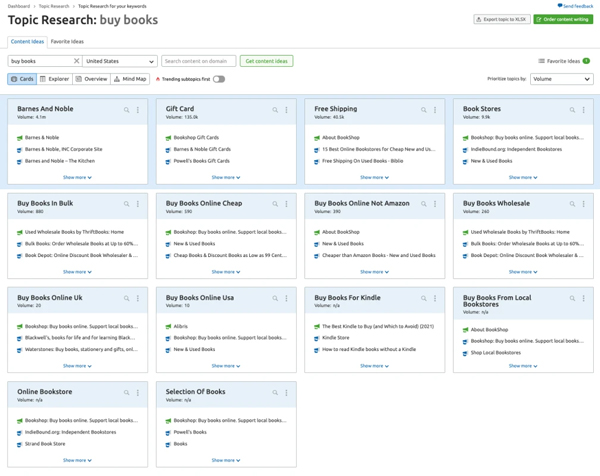Click the green Favorite Ideas count badge
Image resolution: width=600 pixels, height=476 pixels.
coord(586,61)
